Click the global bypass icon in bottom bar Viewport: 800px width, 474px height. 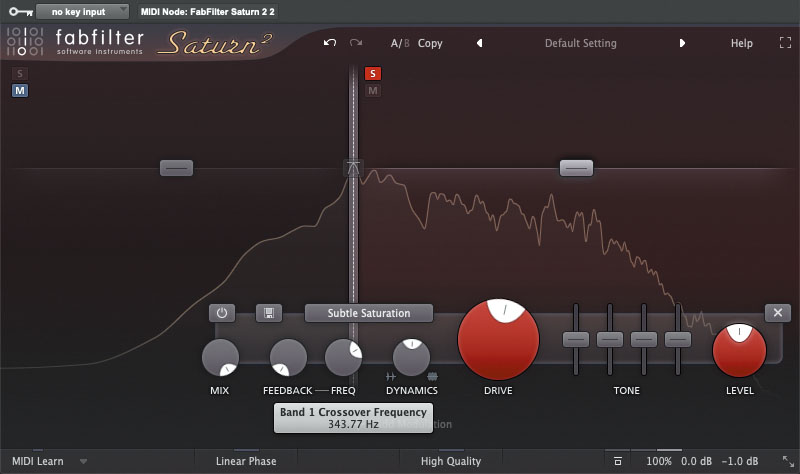point(618,461)
